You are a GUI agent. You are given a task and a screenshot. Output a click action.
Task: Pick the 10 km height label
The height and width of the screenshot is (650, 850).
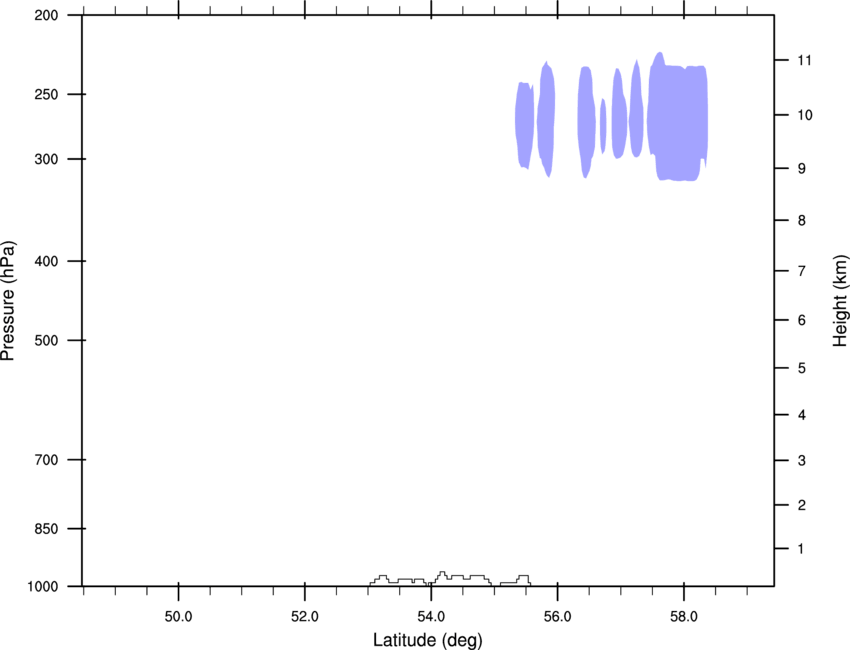[805, 115]
